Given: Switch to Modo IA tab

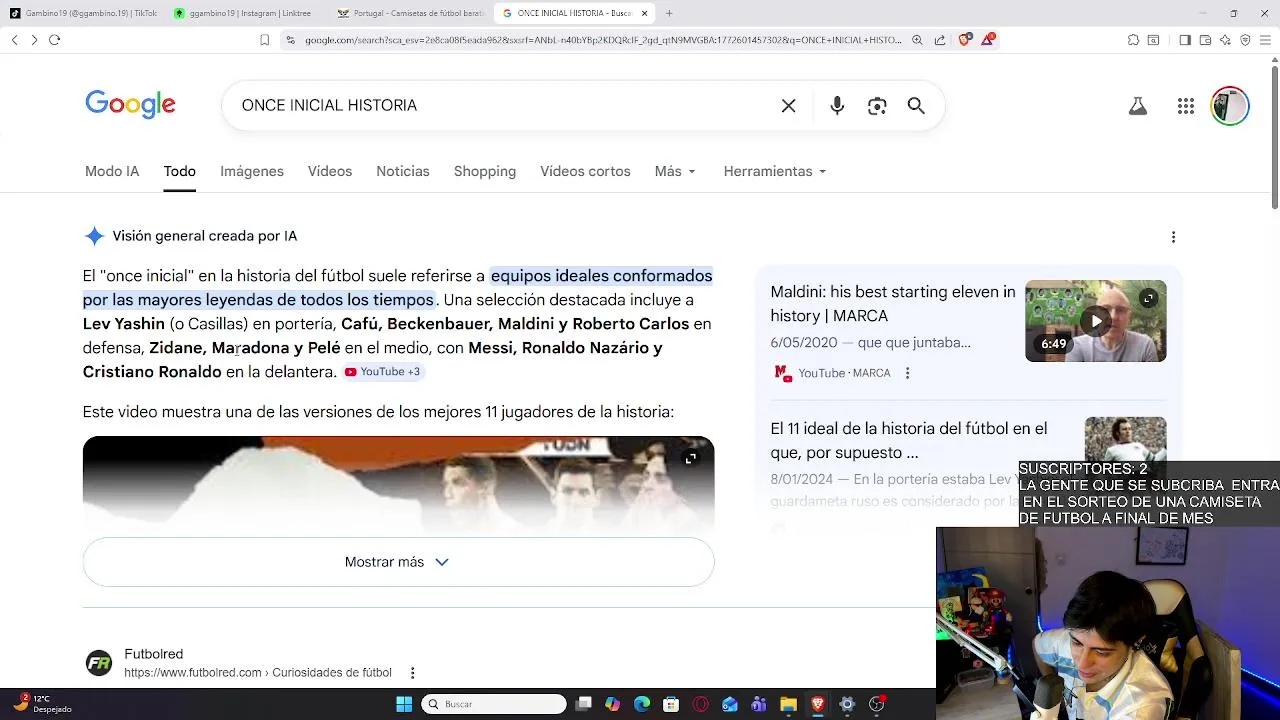Looking at the screenshot, I should click(112, 171).
